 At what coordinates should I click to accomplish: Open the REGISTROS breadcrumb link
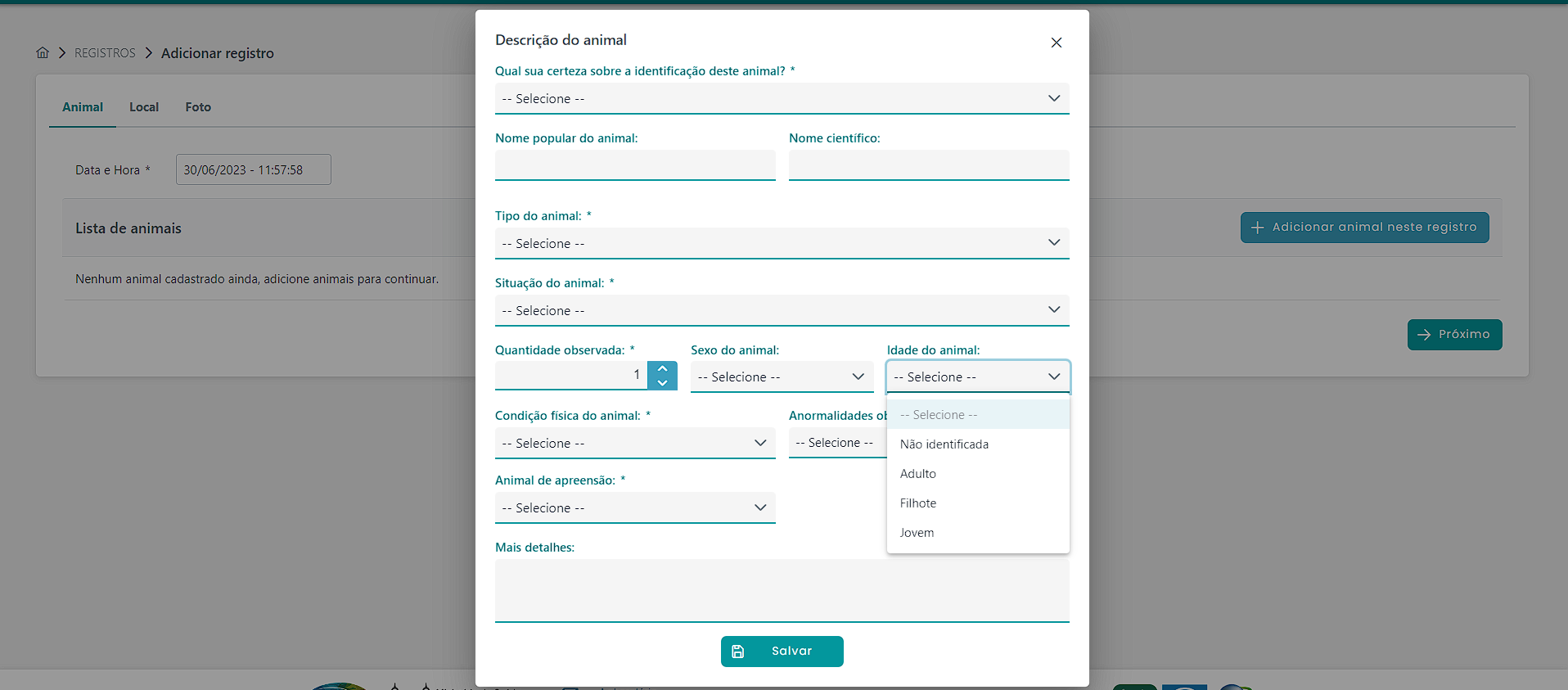[105, 53]
